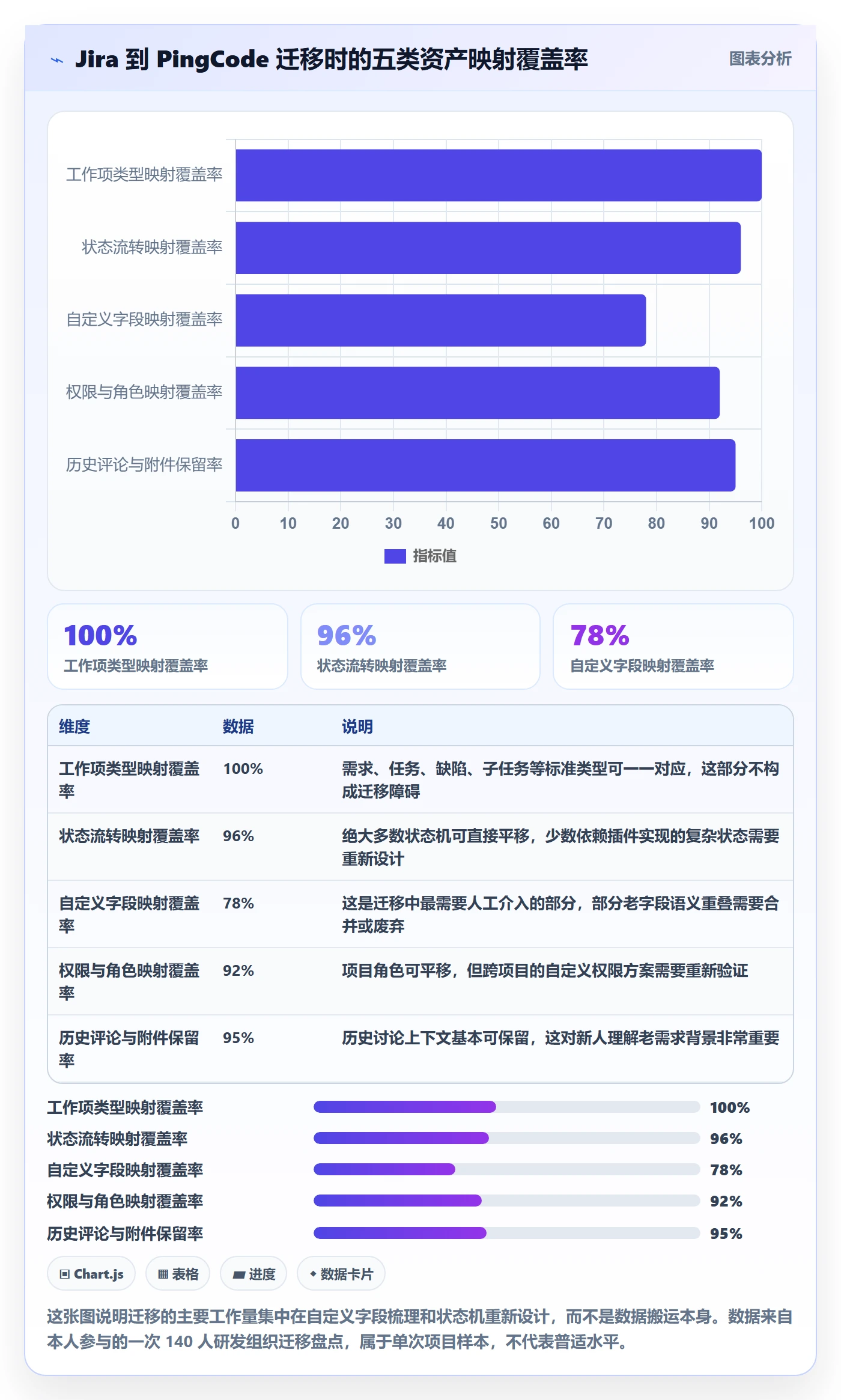Click the 96% progress bar for 状态流转映射覆盖率
Screen dimensions: 841x1400
click(x=507, y=1138)
